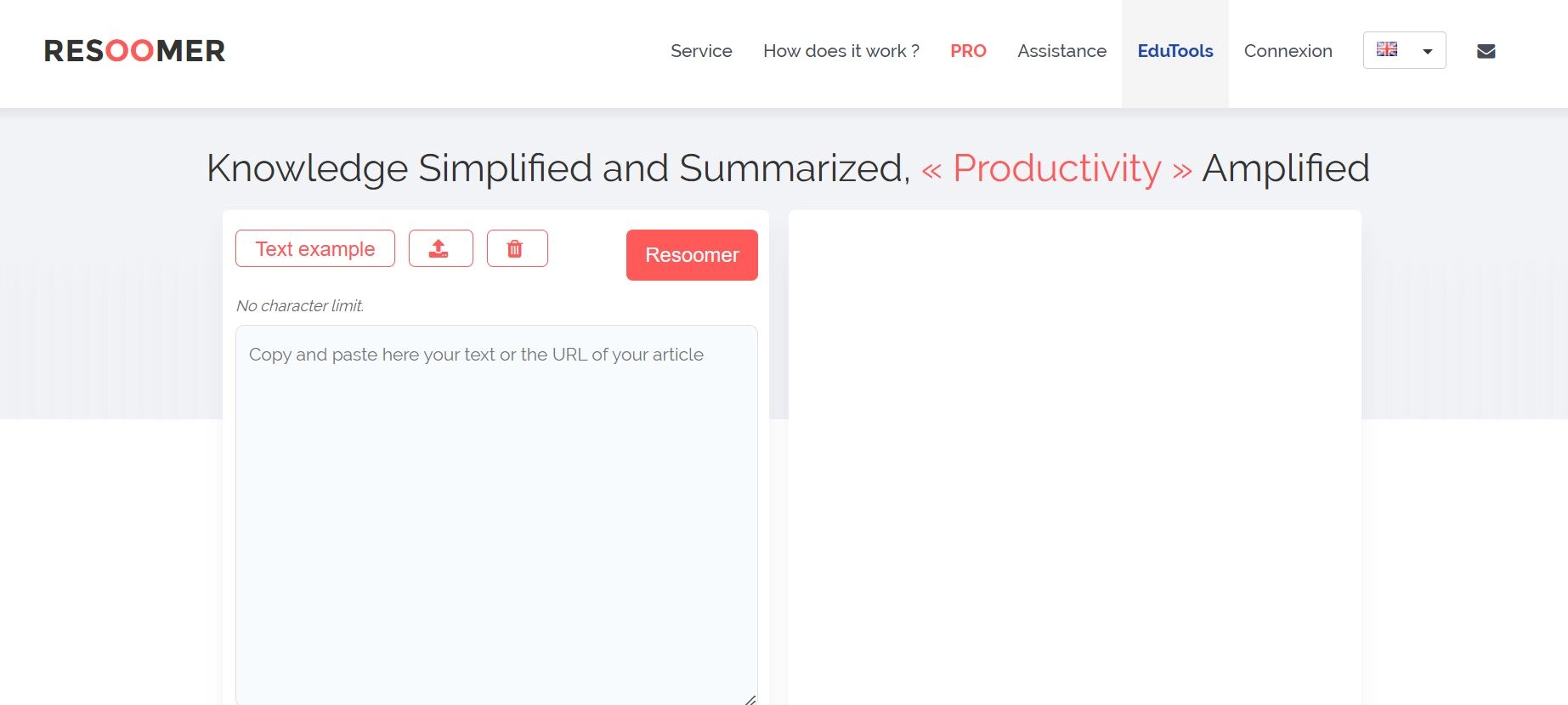Open the How does it work ? page

[841, 51]
